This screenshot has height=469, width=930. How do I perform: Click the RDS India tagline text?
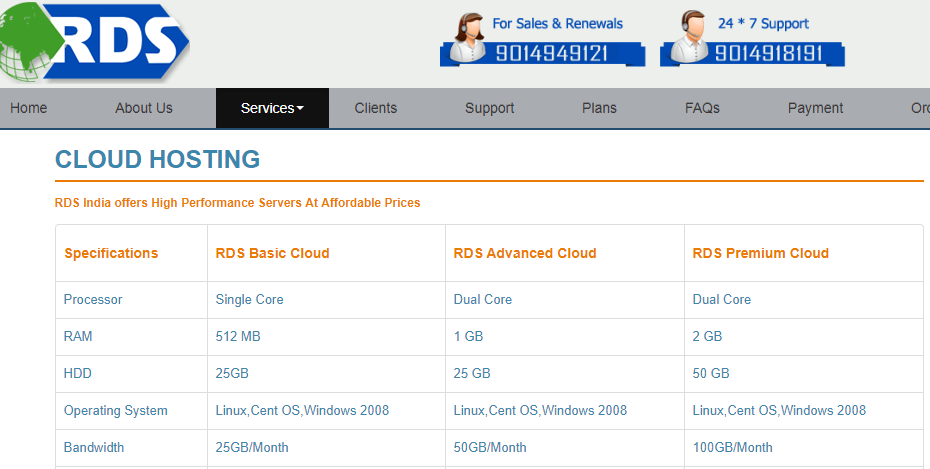point(237,203)
